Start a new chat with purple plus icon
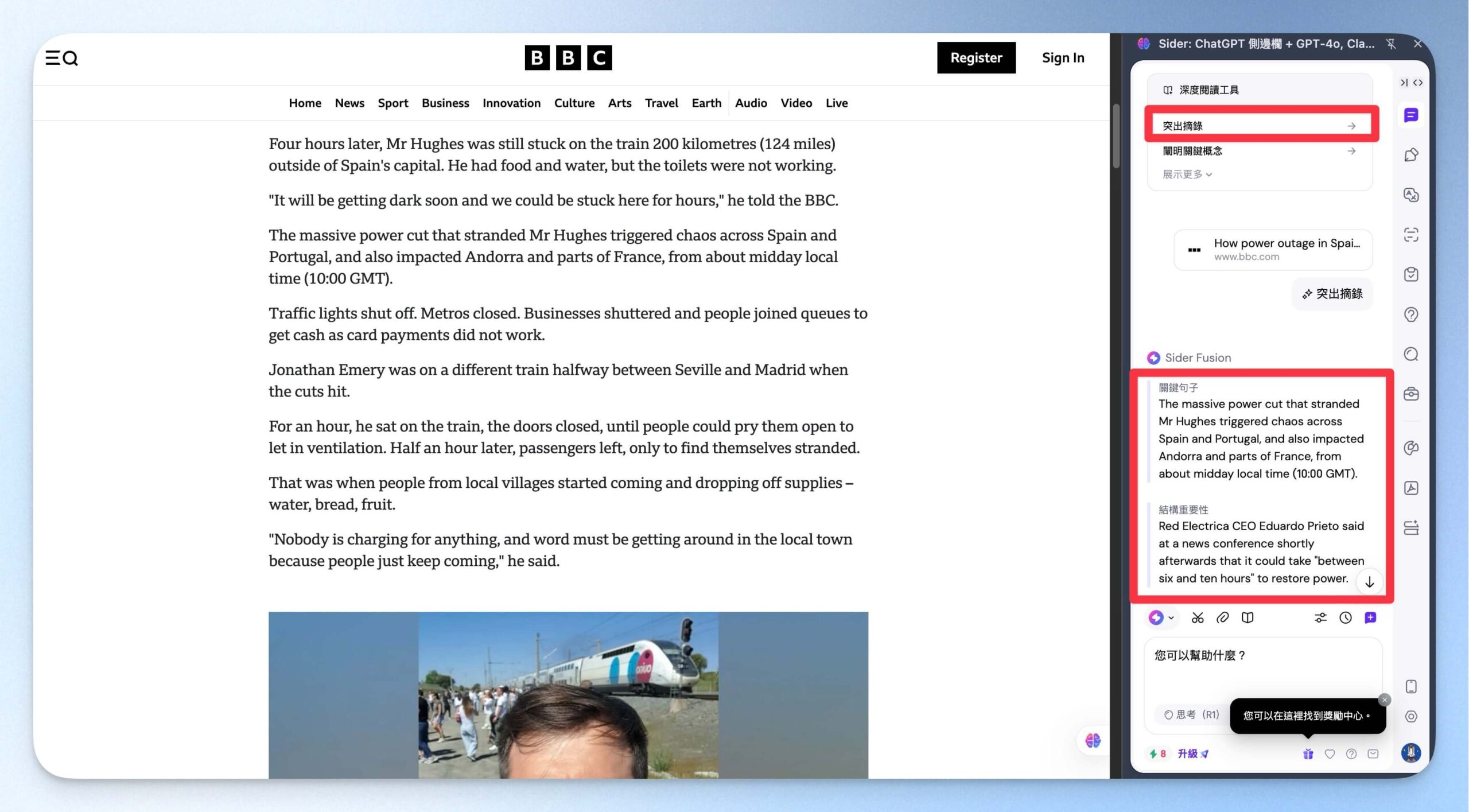The image size is (1469, 812). 1370,618
